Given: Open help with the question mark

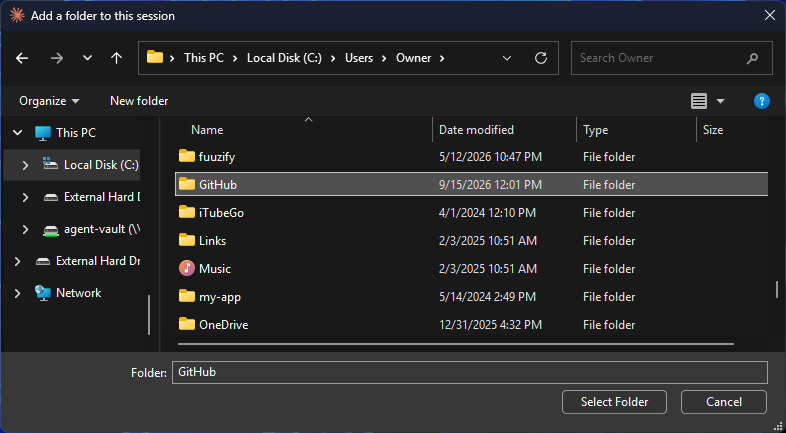Looking at the screenshot, I should [761, 101].
